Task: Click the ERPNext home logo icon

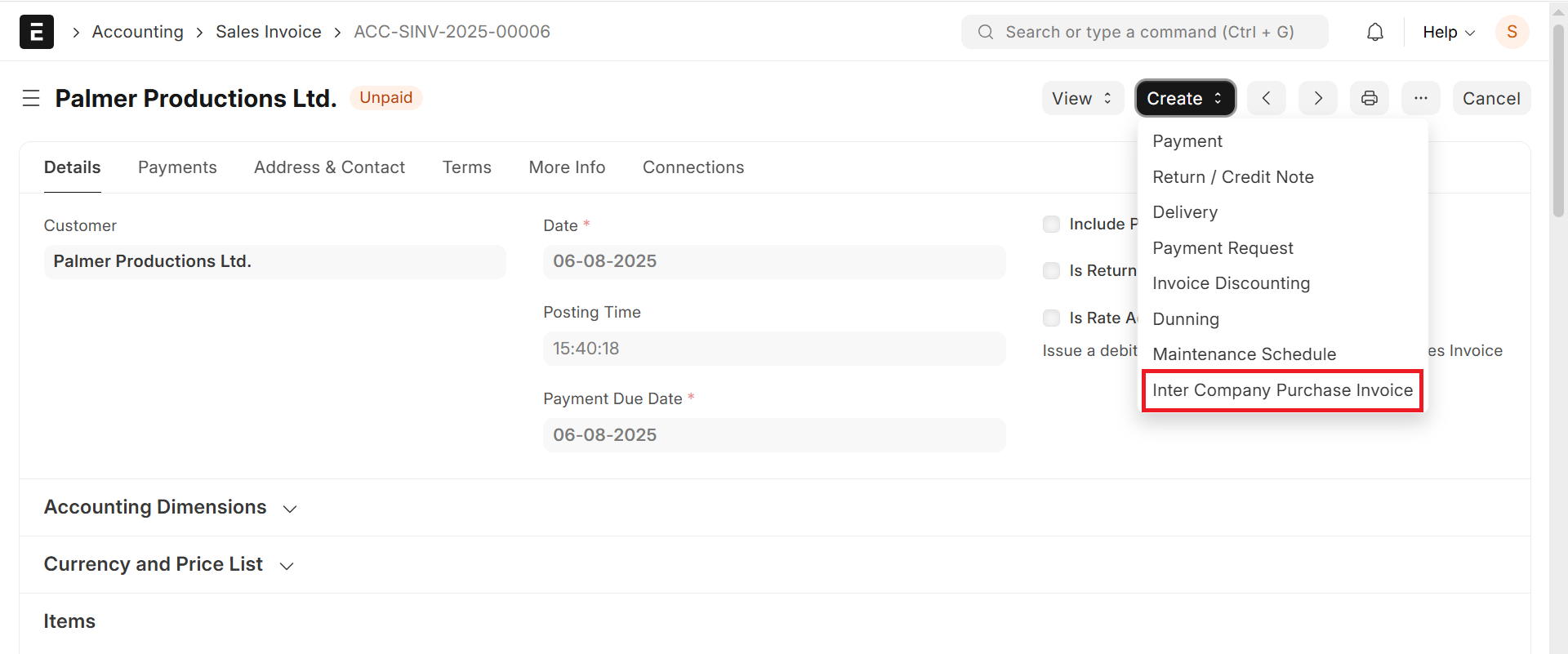Action: pos(37,32)
